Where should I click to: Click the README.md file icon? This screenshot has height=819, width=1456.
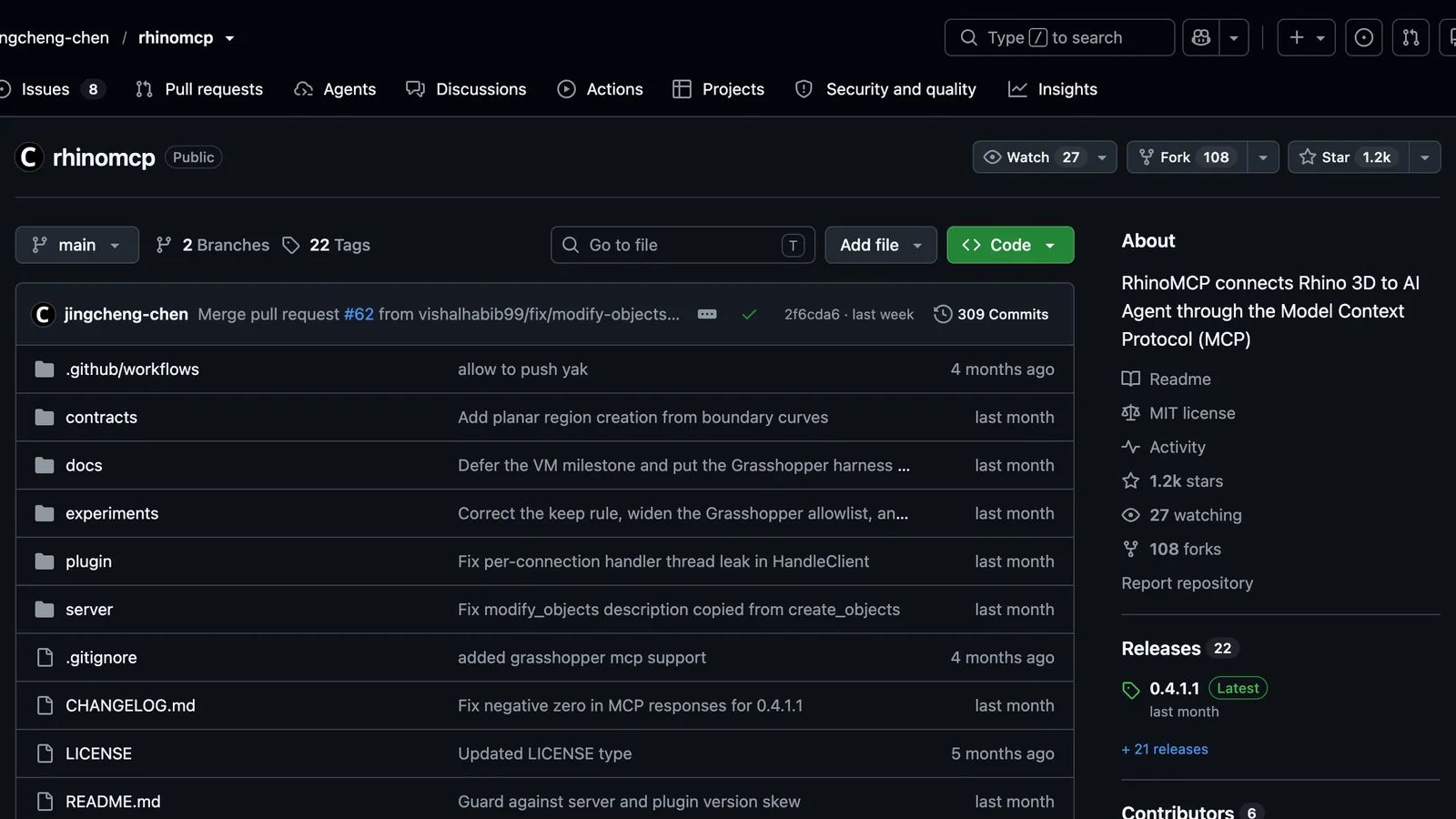(x=45, y=802)
